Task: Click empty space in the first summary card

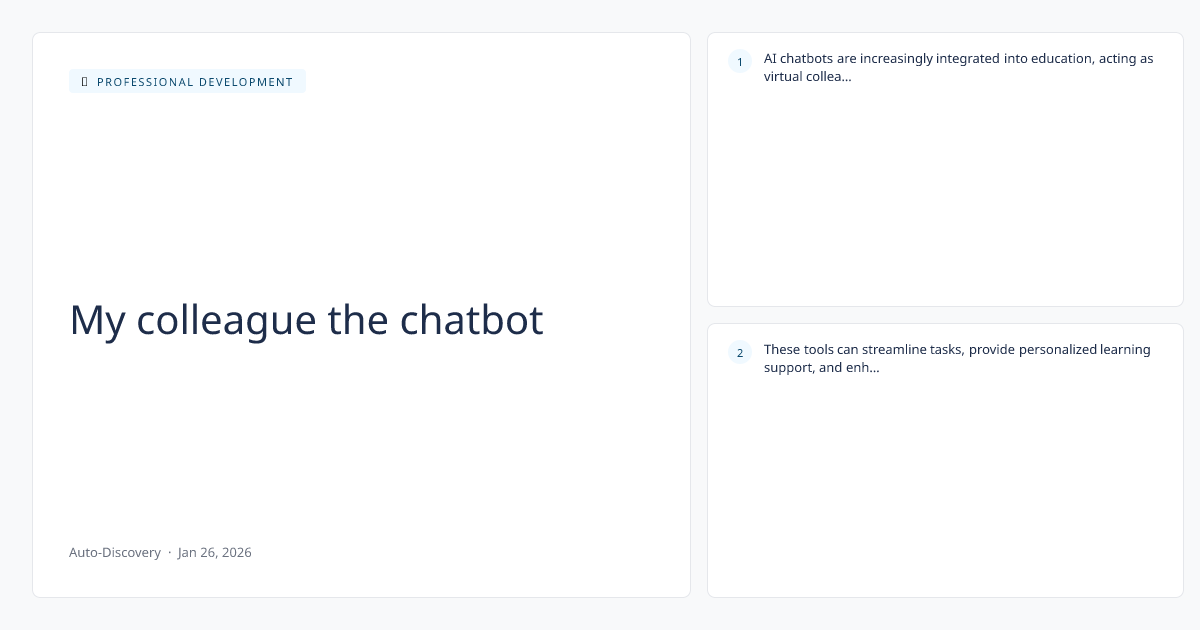Action: 945,200
